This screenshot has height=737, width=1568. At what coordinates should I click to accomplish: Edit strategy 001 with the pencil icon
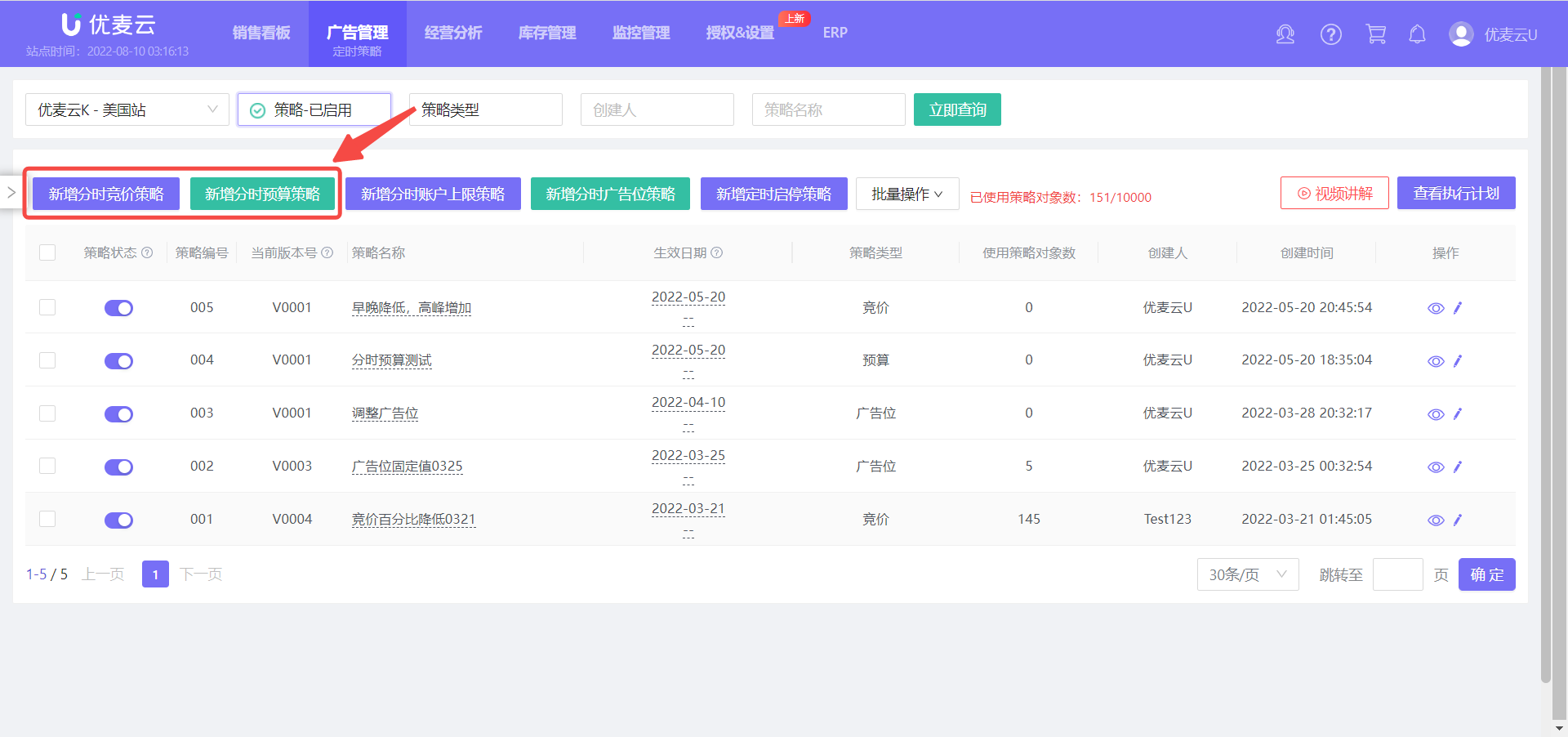tap(1458, 520)
